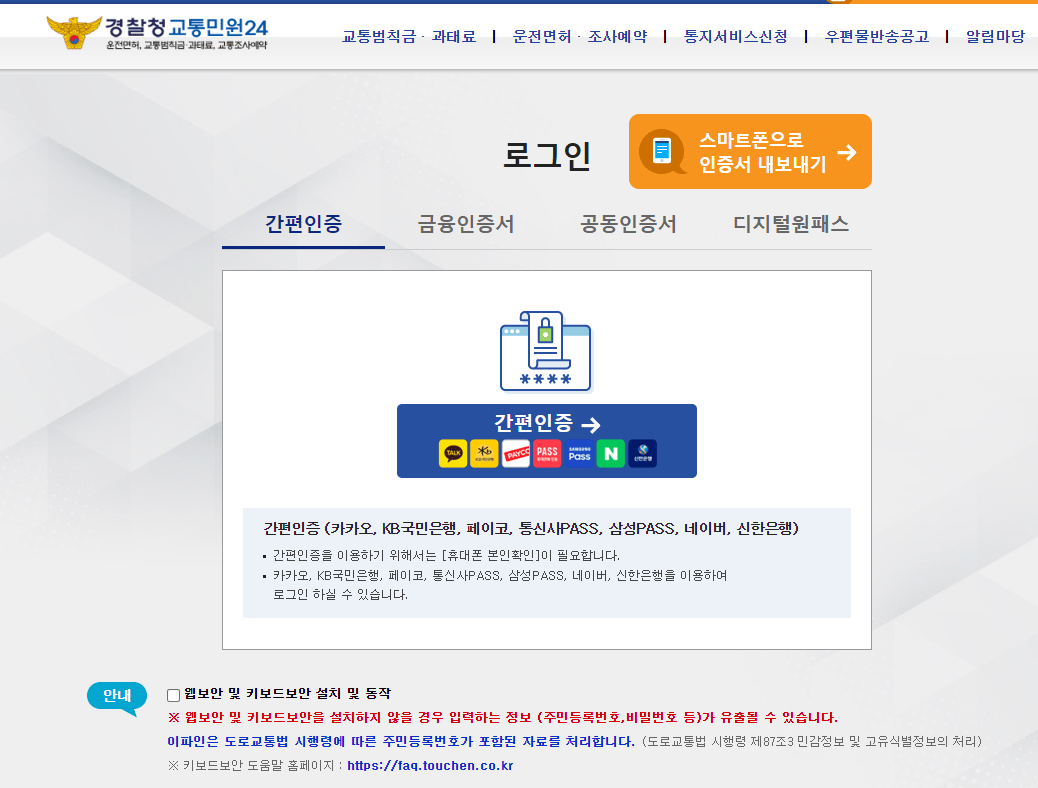The height and width of the screenshot is (788, 1038).
Task: Open the 우편물반송공고 menu
Action: click(876, 36)
